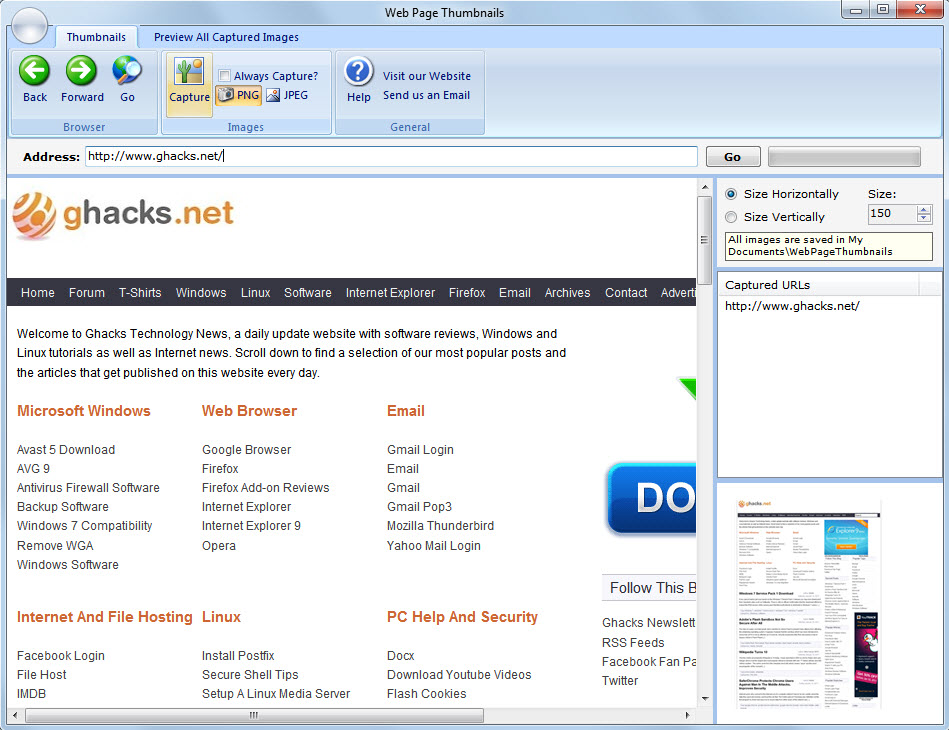Click the horizontal scrollbar right arrow
Screen dimensions: 949x730
tap(688, 715)
